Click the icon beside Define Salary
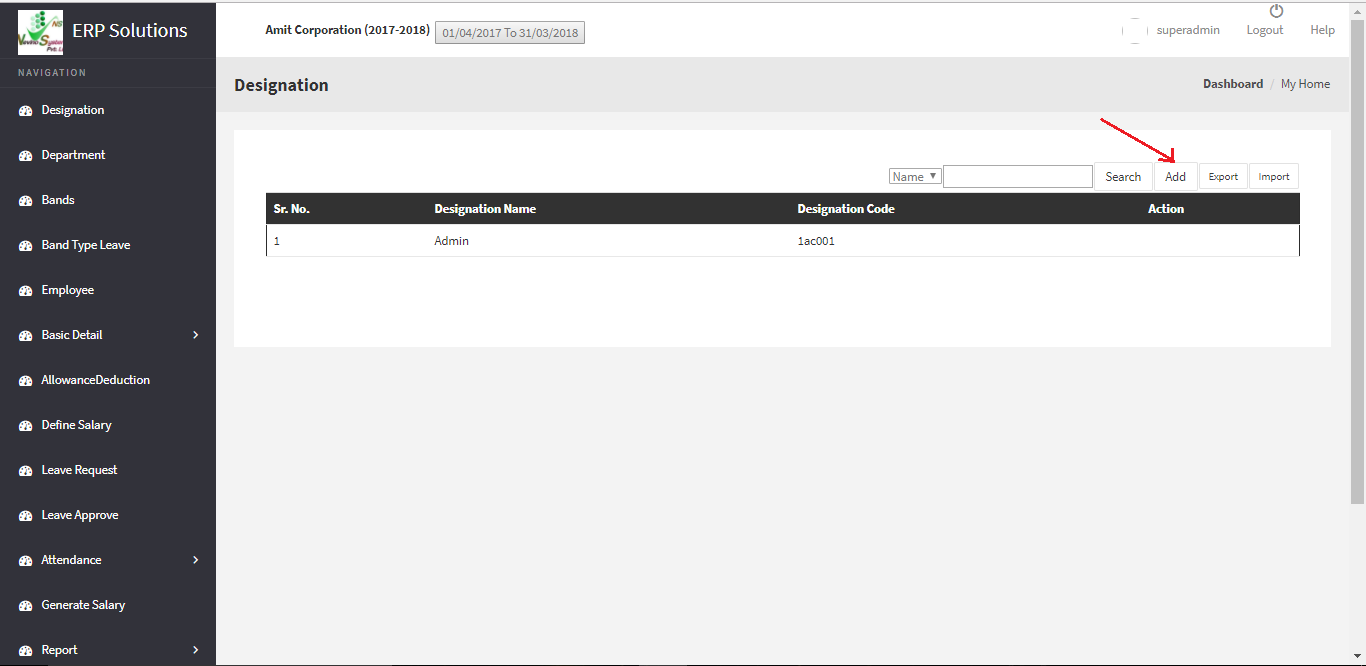The height and width of the screenshot is (666, 1366). (26, 426)
